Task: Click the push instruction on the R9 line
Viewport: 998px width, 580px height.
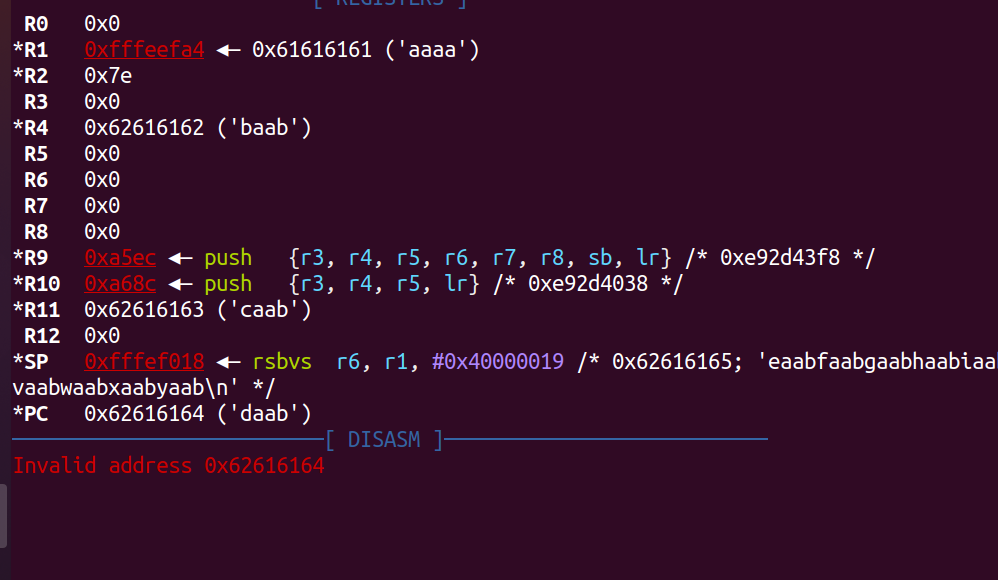Action: click(x=228, y=258)
